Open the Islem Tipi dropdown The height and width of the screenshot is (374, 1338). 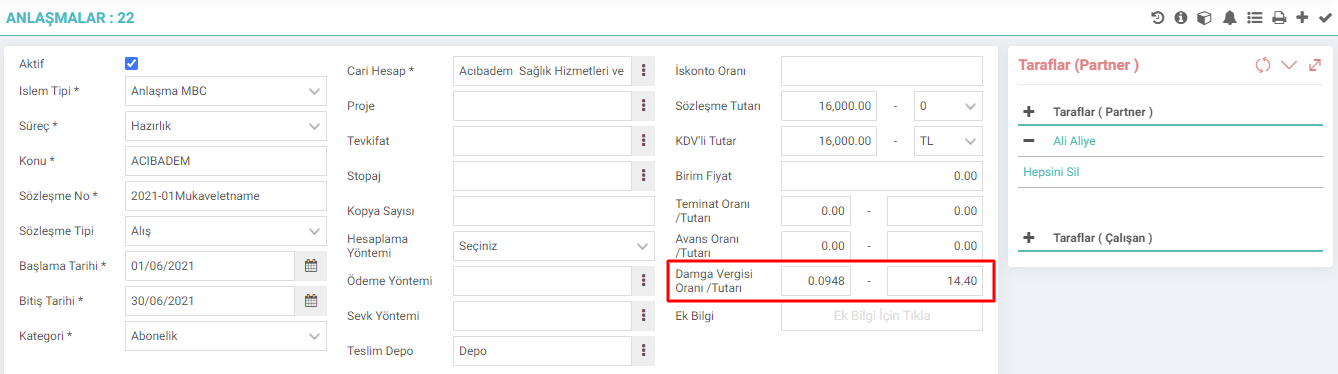click(x=226, y=91)
